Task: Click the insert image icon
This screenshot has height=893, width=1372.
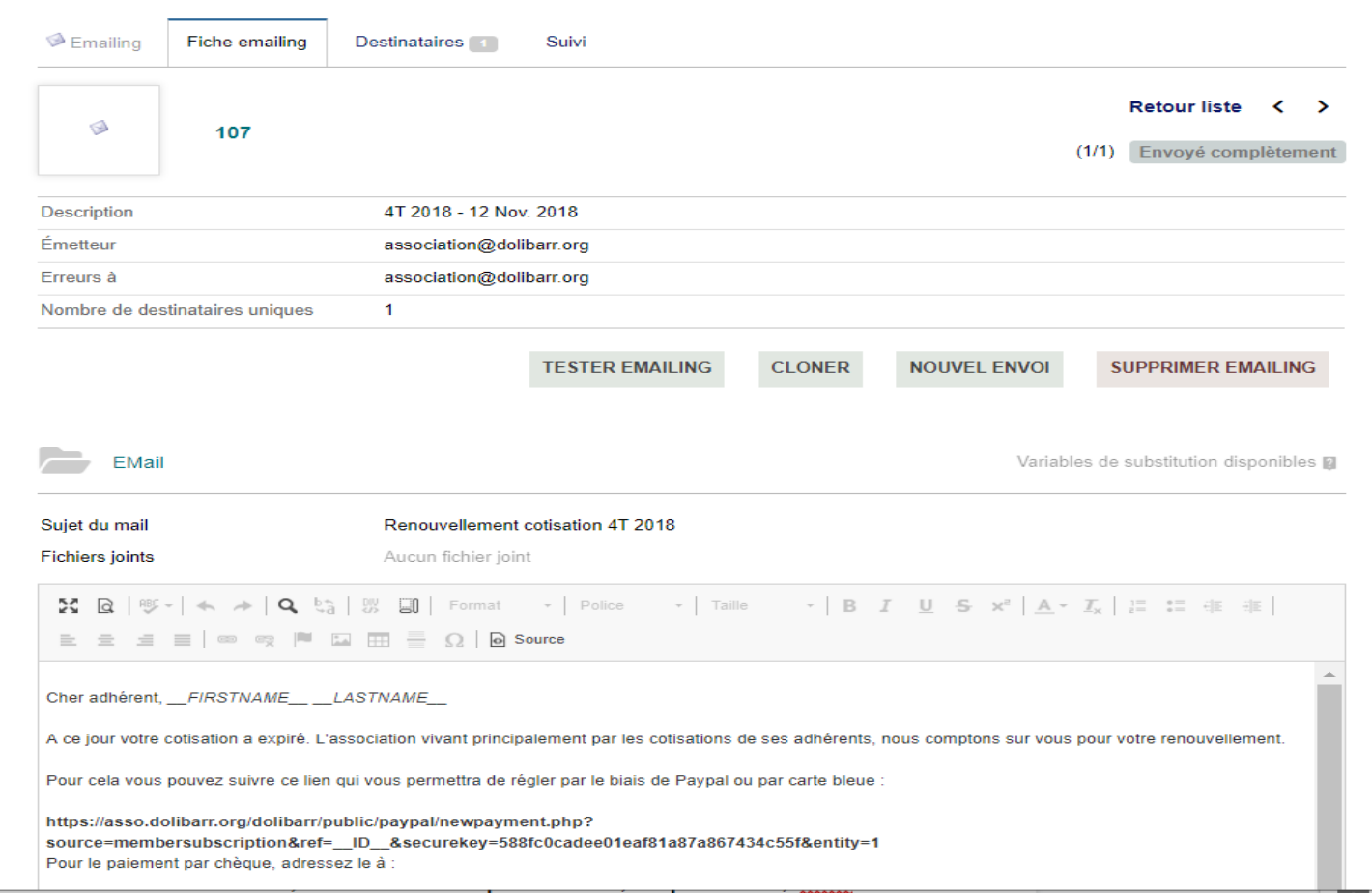Action: click(341, 640)
